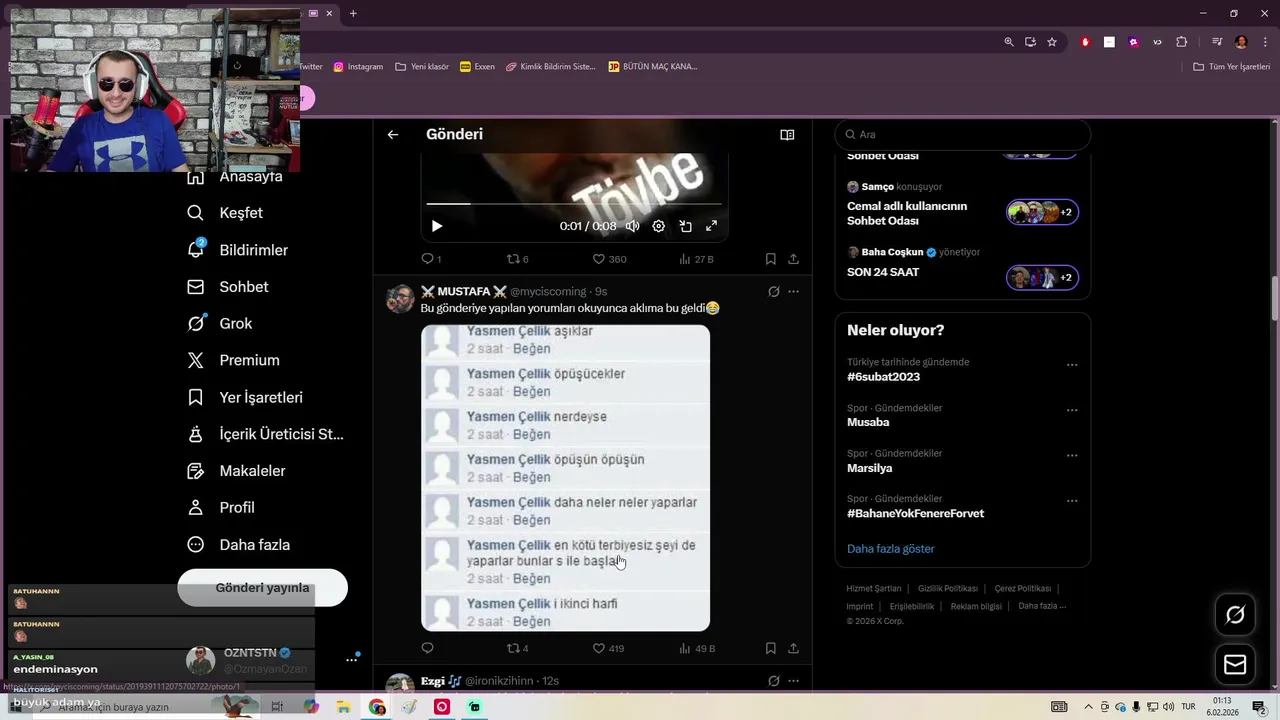Open Grok icon on MUSTAFA's post
The image size is (1280, 720).
click(773, 292)
